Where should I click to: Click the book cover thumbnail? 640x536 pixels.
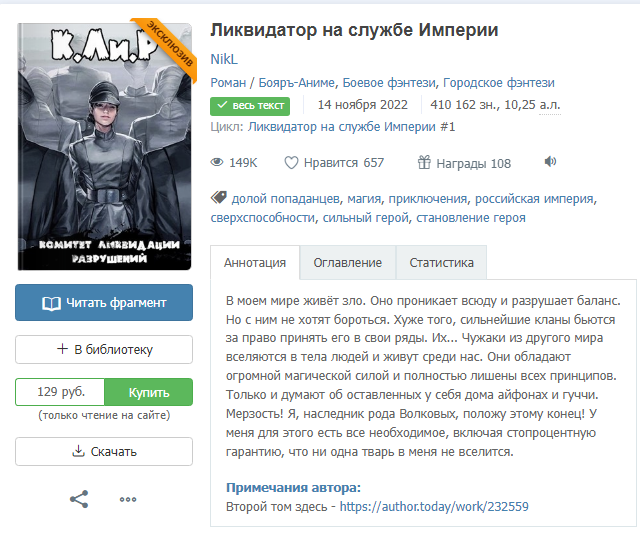(x=104, y=147)
